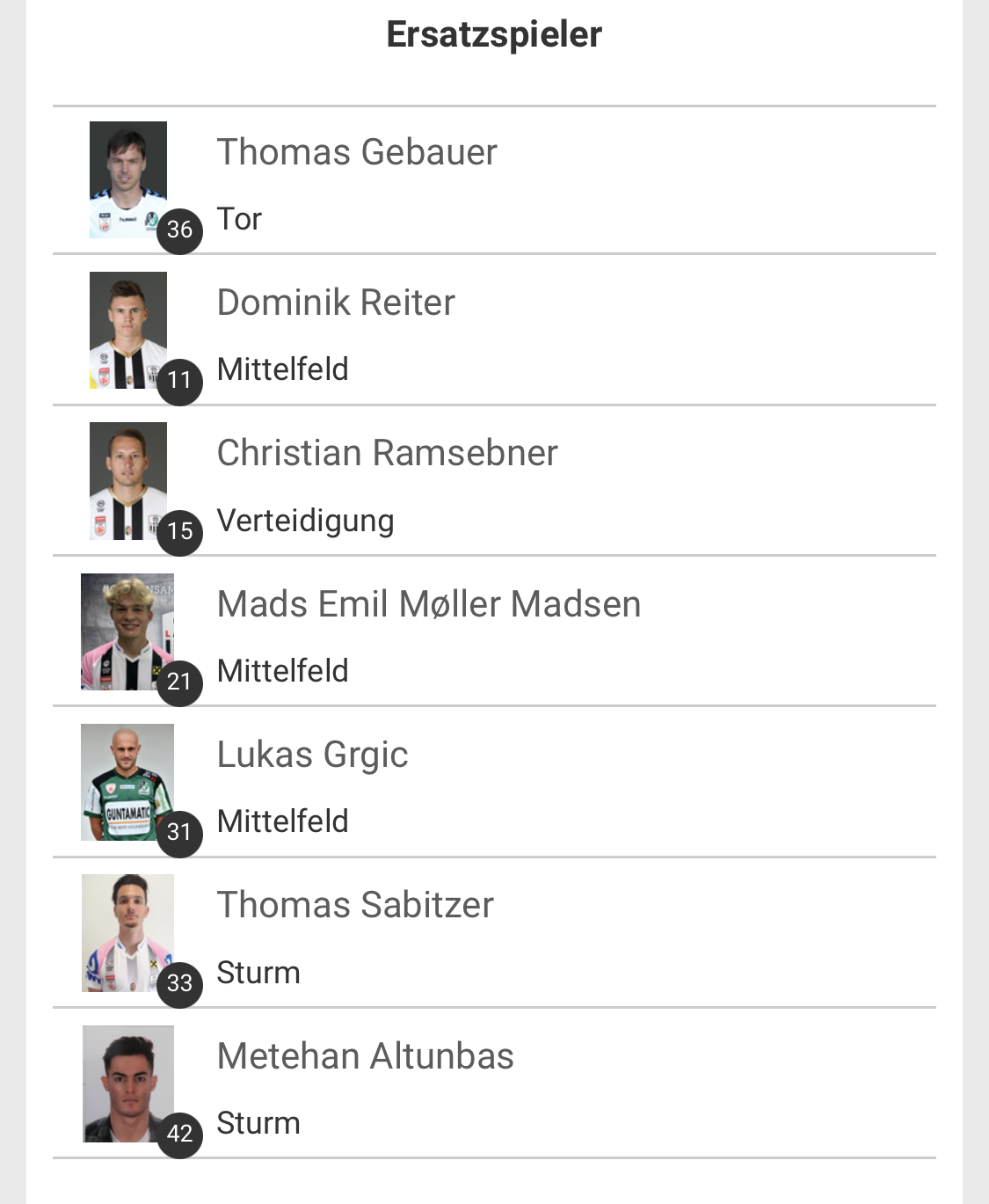Open the Lukas Grgic name link

tap(312, 755)
